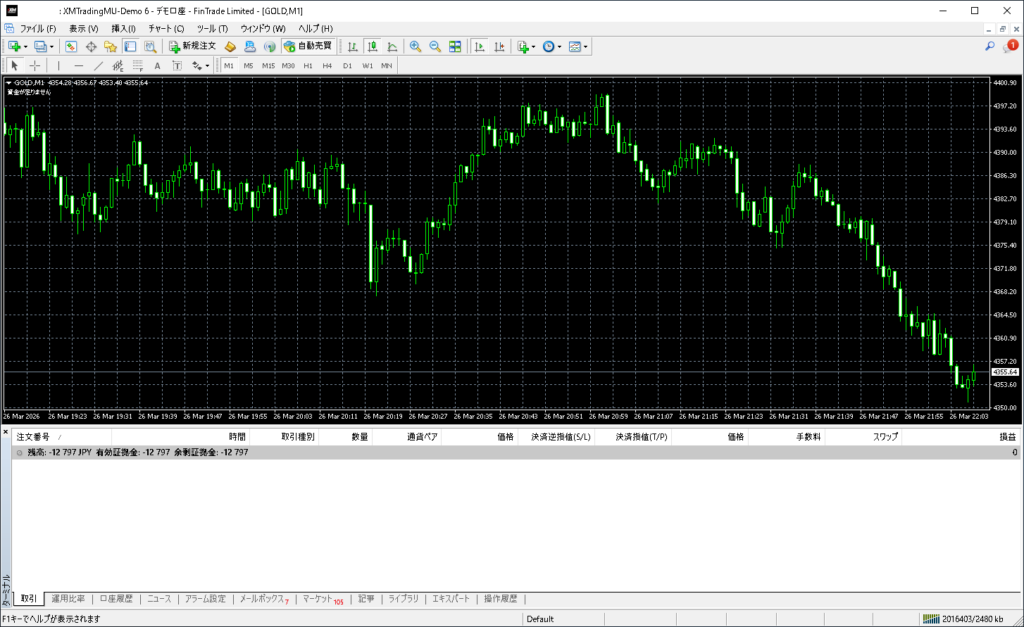
Task: Open the search magnifier icon
Action: 990,46
